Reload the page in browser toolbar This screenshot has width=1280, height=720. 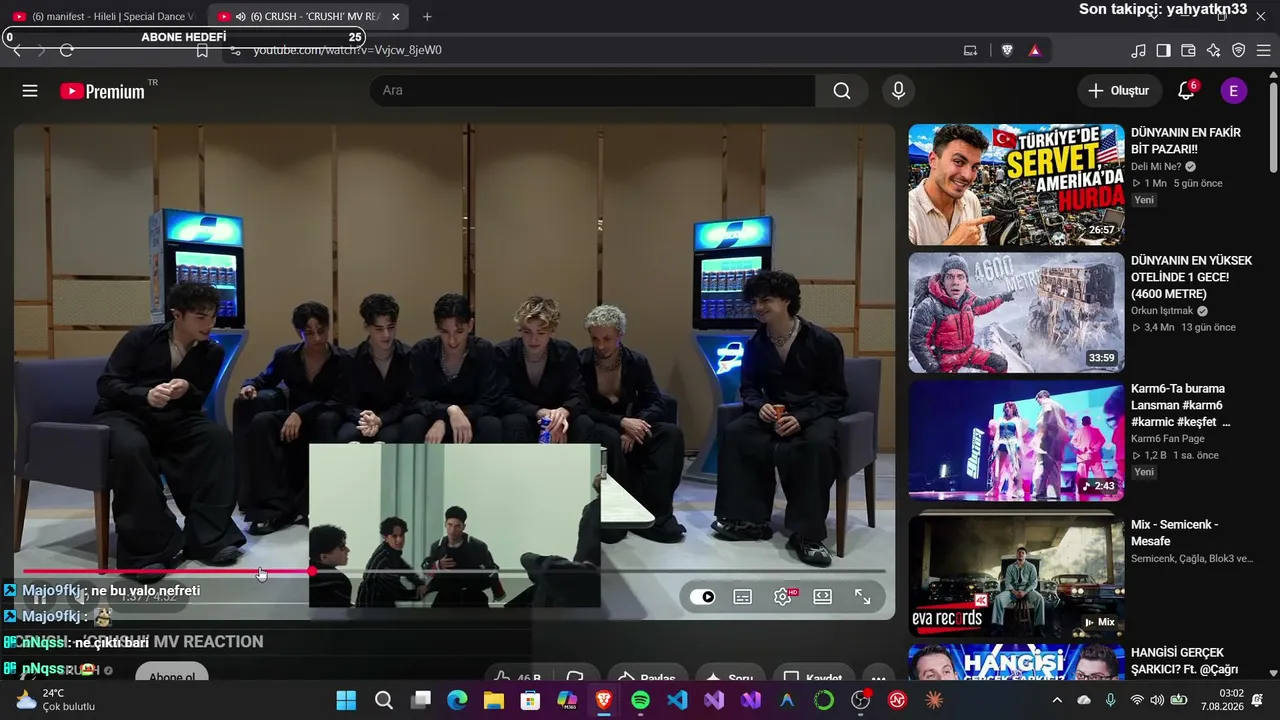click(67, 50)
